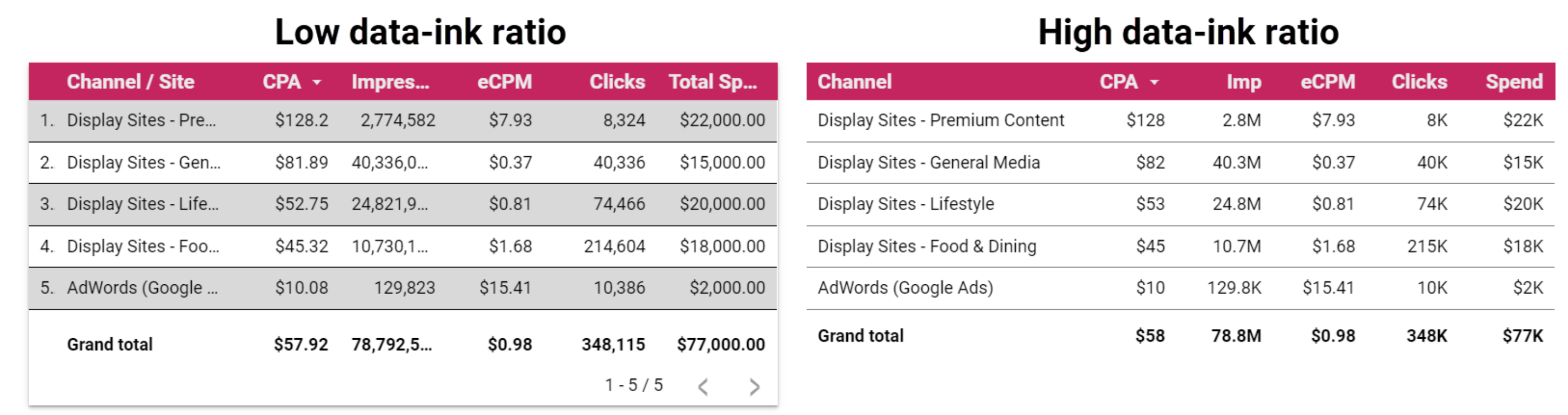Screen dimensions: 1568x415
Task: Select the AdWords (Google Ads) row on right
Action: coord(905,288)
